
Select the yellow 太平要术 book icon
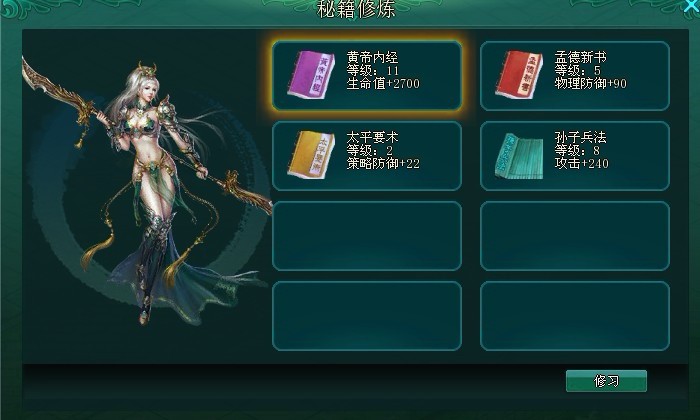(311, 155)
